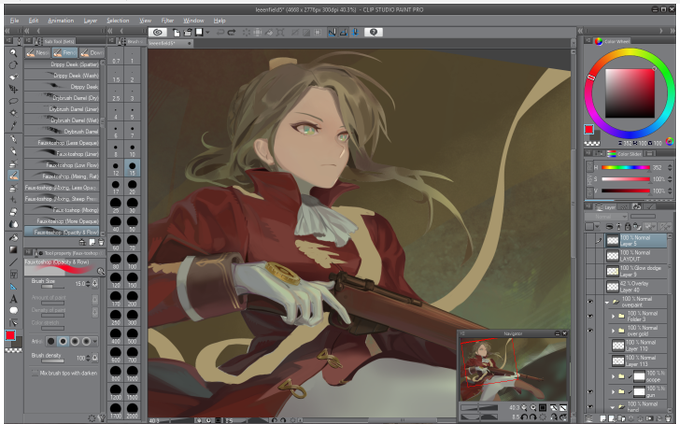Open the Selection menu

coord(118,20)
